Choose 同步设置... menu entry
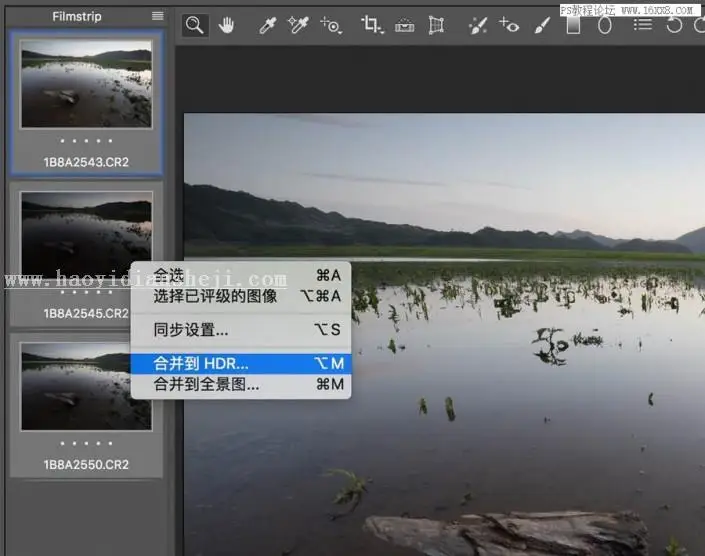The width and height of the screenshot is (705, 556). pyautogui.click(x=241, y=329)
